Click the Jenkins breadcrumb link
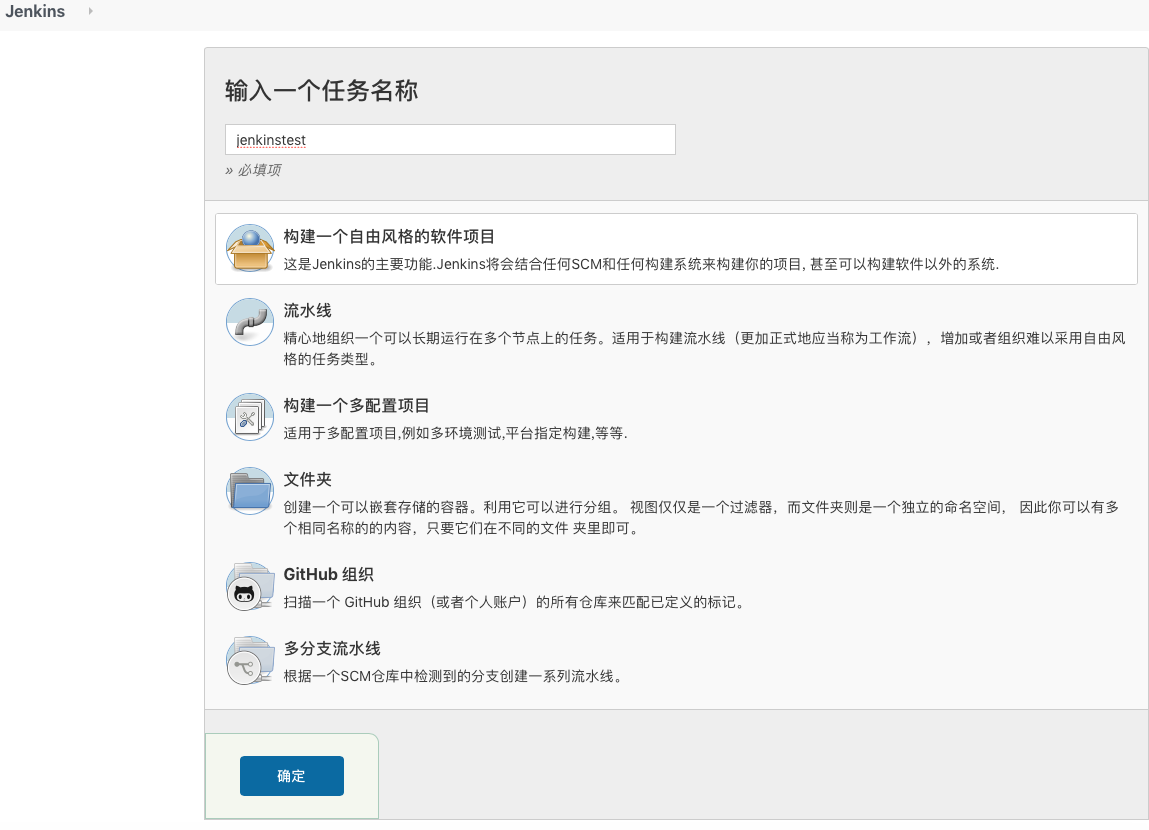The width and height of the screenshot is (1149, 830). 35,12
